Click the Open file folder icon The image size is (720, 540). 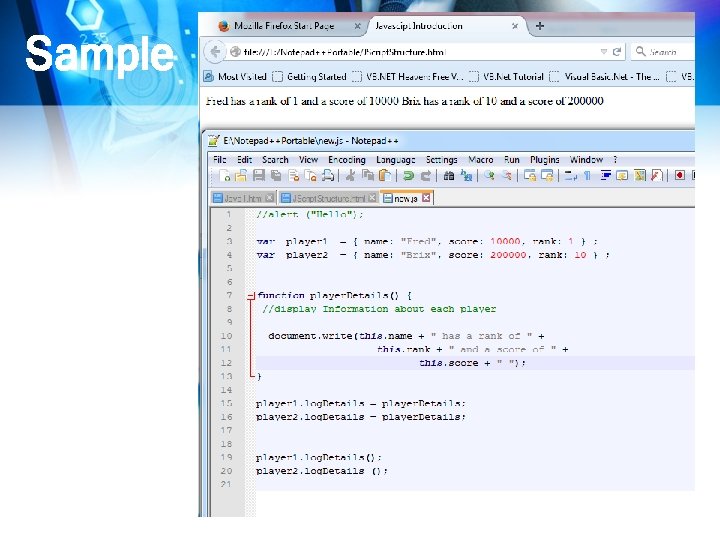pos(241,175)
